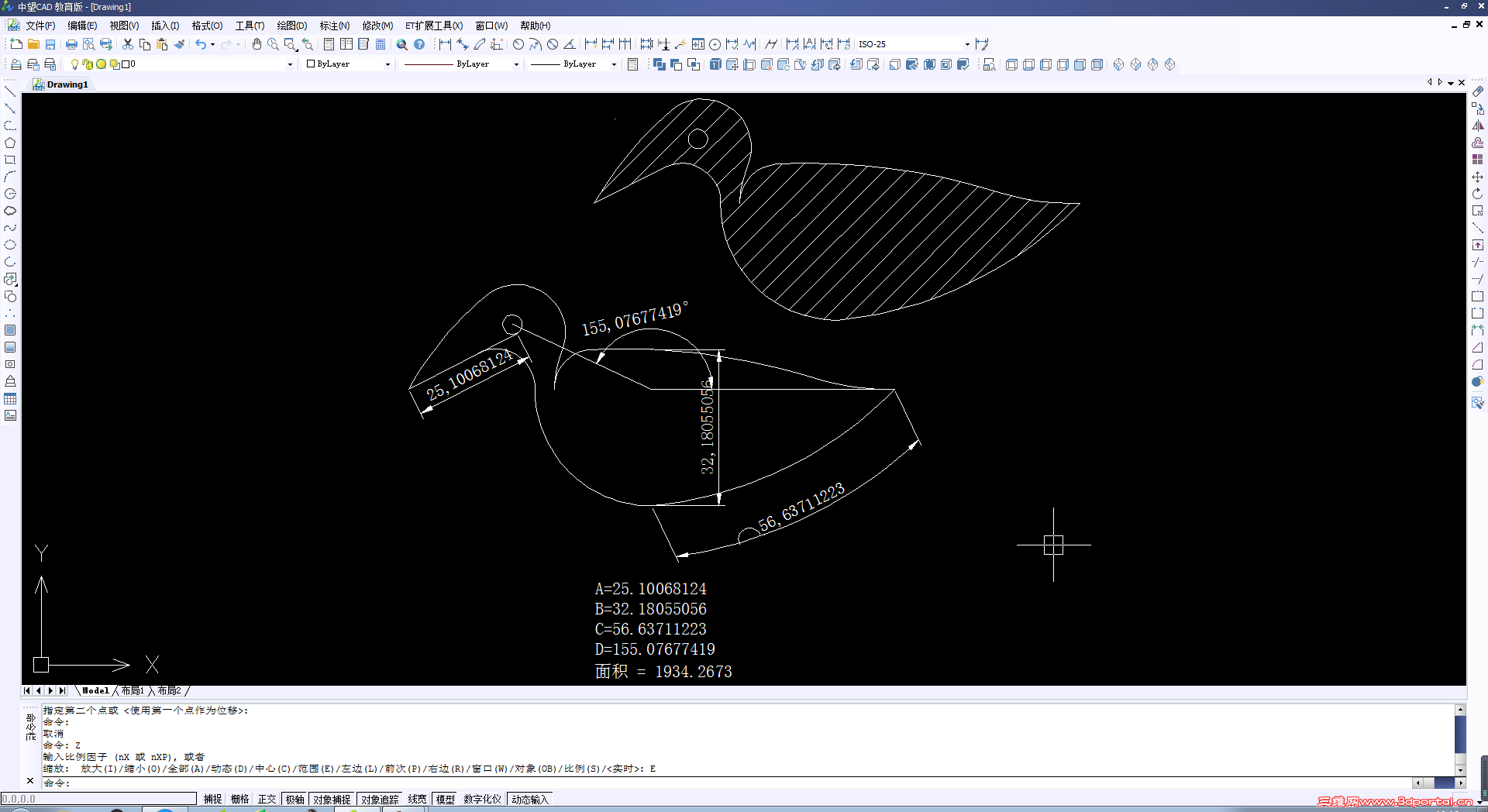Select the Erase tool in the right toolbar
Screen dimensions: 1488x812
click(1478, 91)
